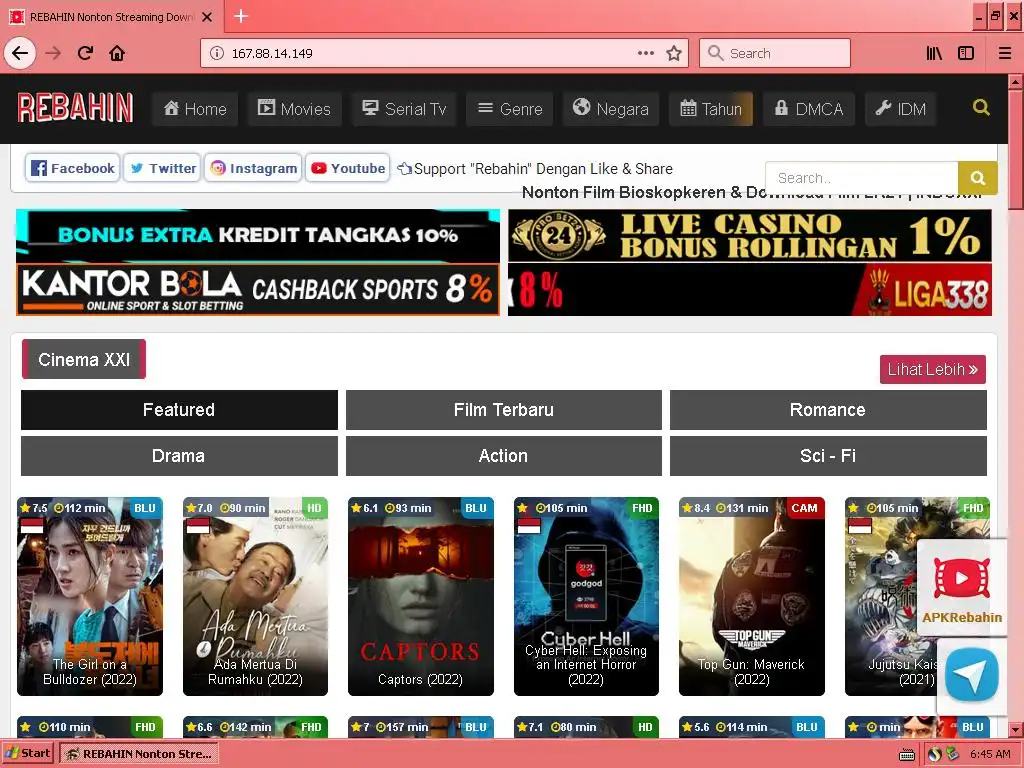
Task: Open the IDM menu item
Action: [901, 108]
